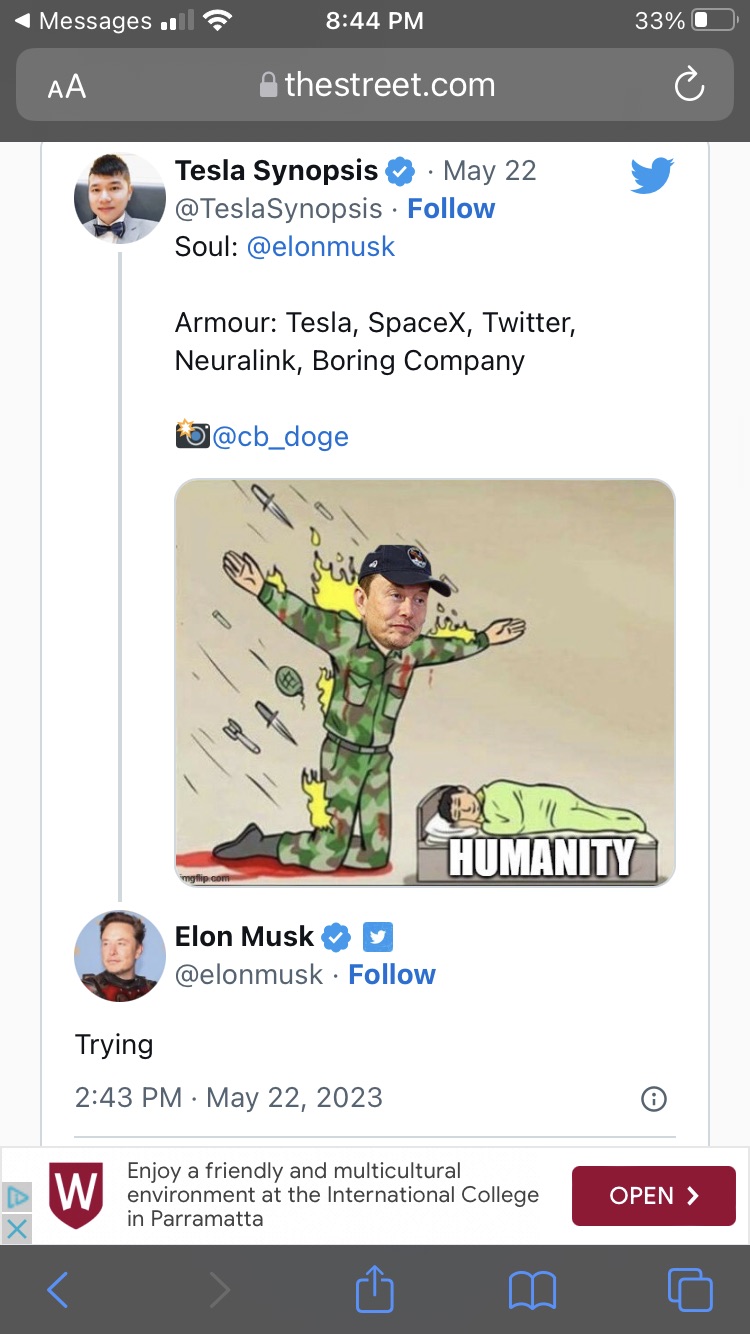The image size is (750, 1334).
Task: Open the tab overview icon
Action: point(690,1290)
